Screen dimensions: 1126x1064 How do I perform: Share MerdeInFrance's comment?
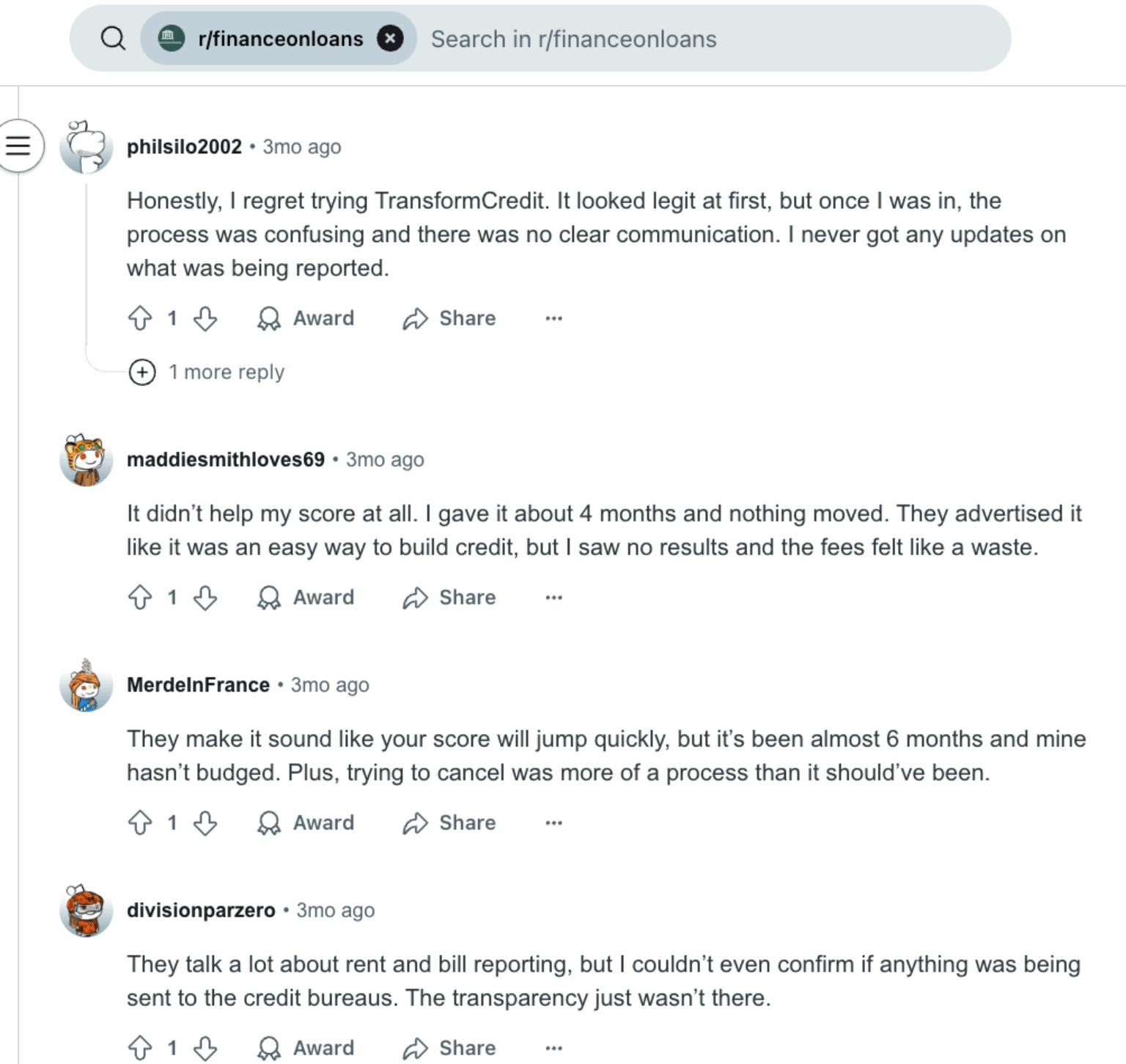pos(449,823)
